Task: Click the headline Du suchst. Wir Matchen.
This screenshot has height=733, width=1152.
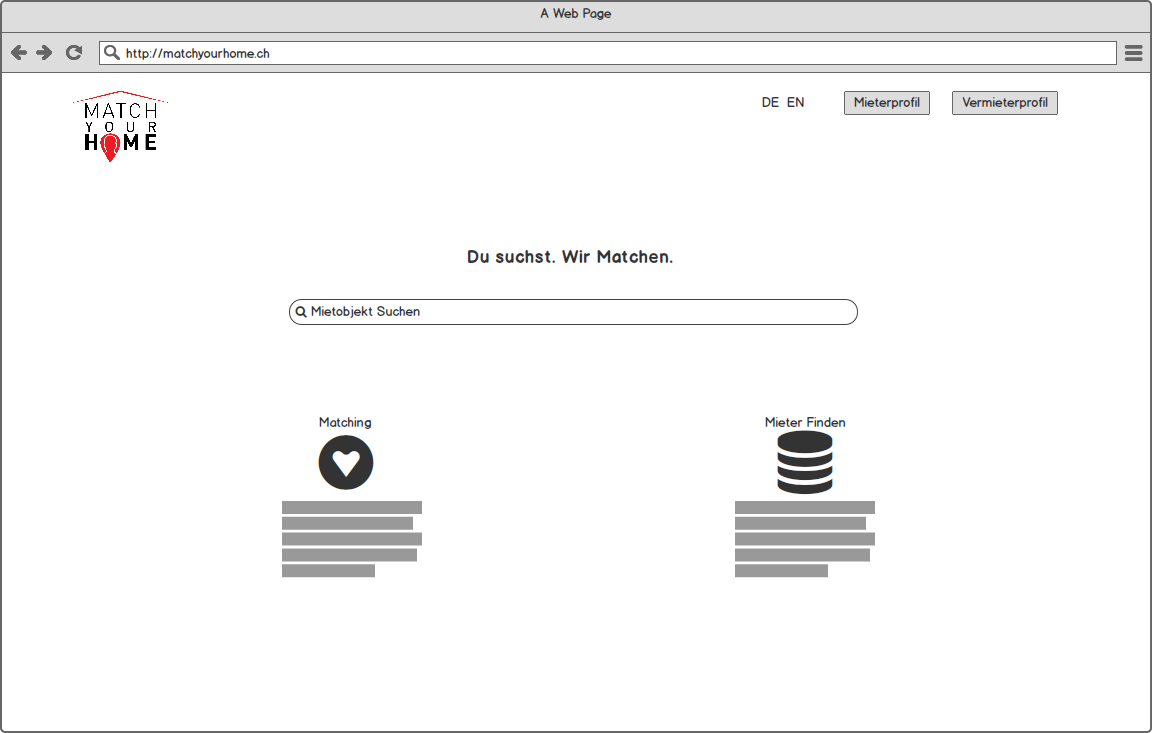Action: pos(572,256)
